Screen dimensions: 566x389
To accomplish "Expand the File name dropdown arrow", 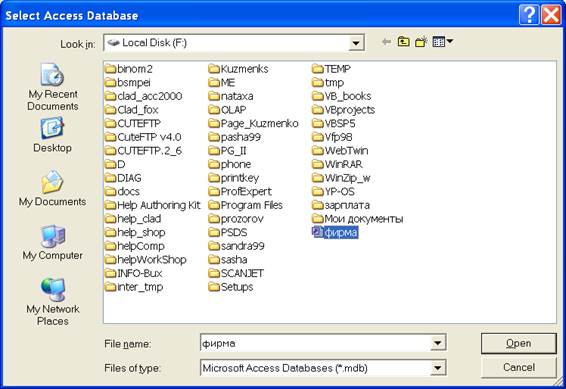I will [x=437, y=343].
